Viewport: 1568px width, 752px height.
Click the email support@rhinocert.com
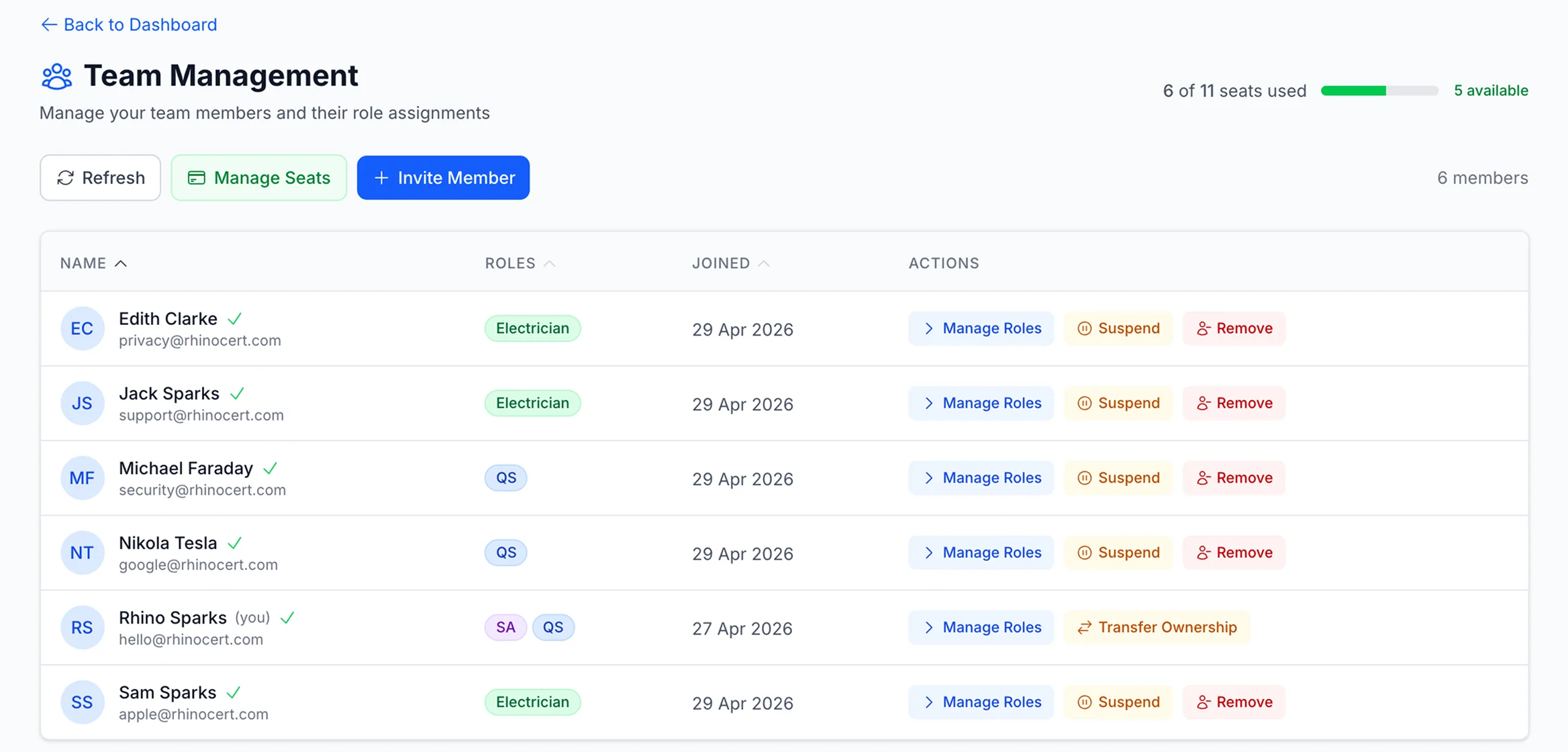coord(201,415)
